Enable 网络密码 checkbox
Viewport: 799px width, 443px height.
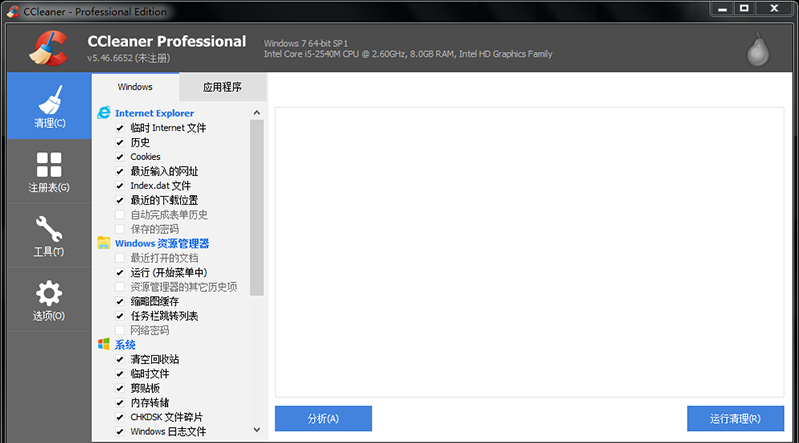point(120,330)
